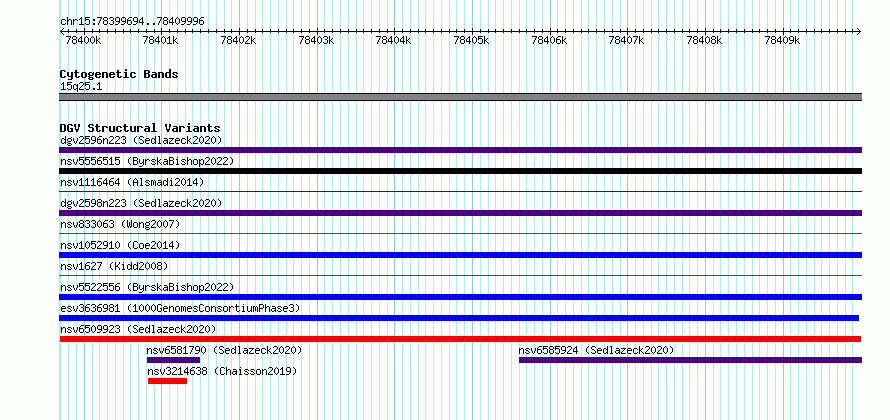This screenshot has width=890, height=420.
Task: Click the ruler's left arrowhead
Action: pyautogui.click(x=62, y=31)
